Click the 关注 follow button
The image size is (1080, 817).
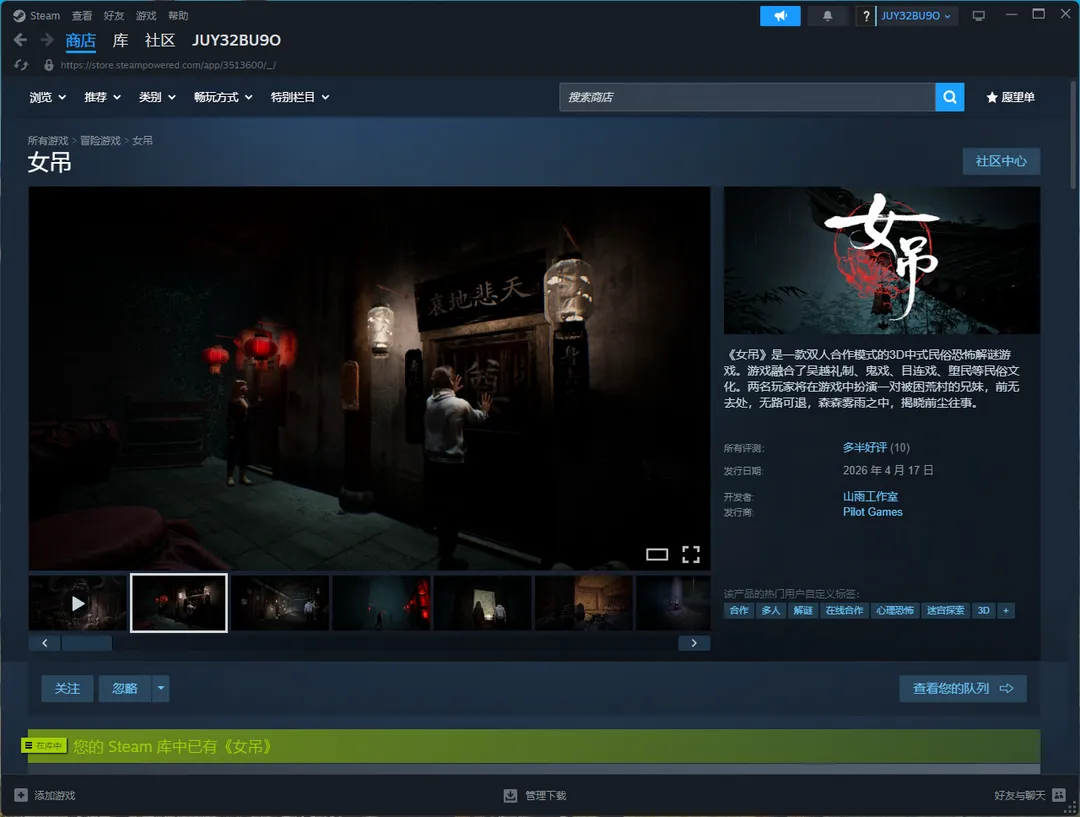[68, 688]
